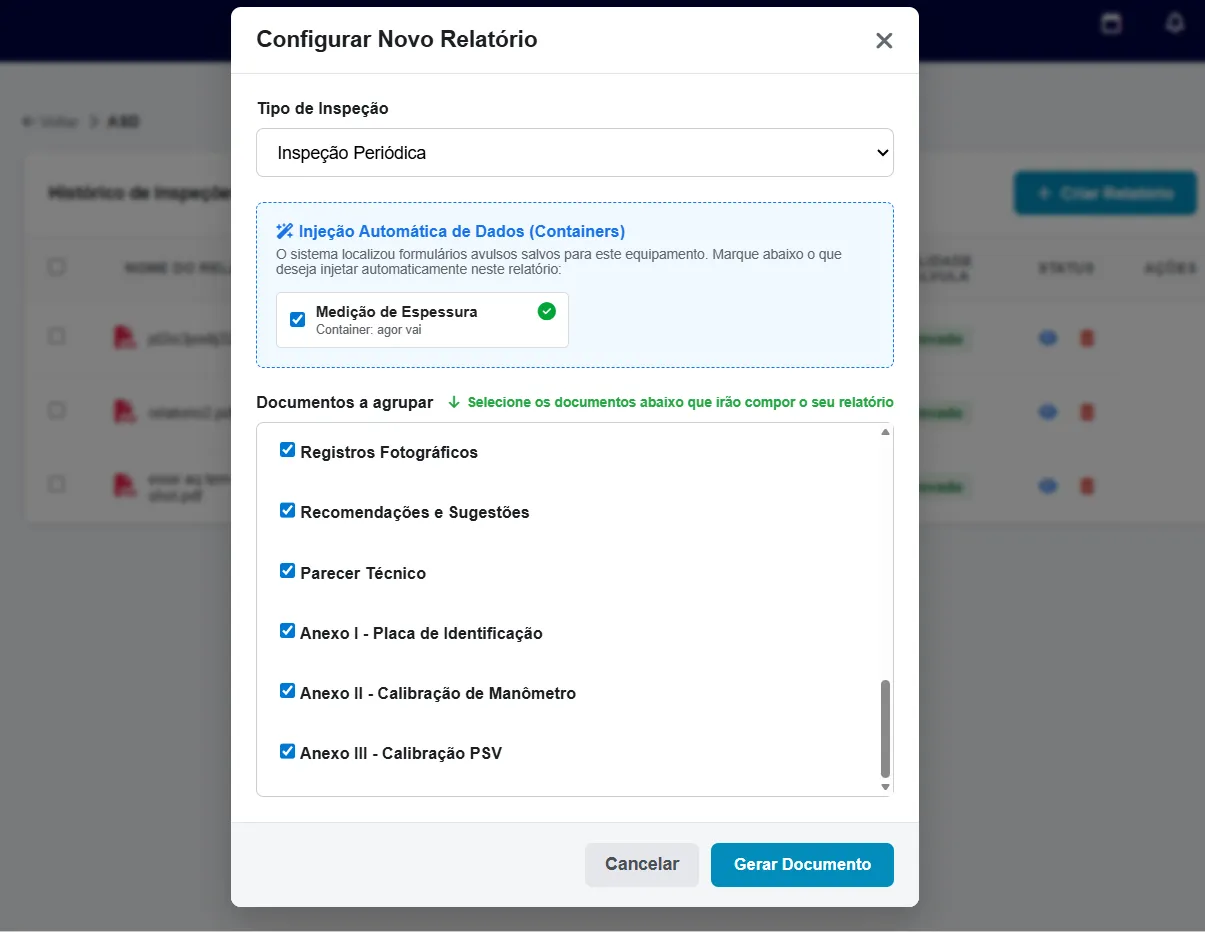
Task: Click the PDF icon of the second report row
Action: (125, 411)
